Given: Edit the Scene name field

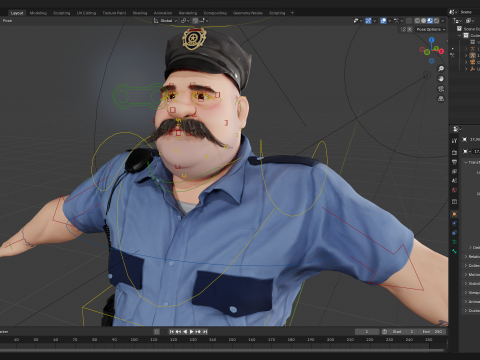Looking at the screenshot, I should (469, 12).
